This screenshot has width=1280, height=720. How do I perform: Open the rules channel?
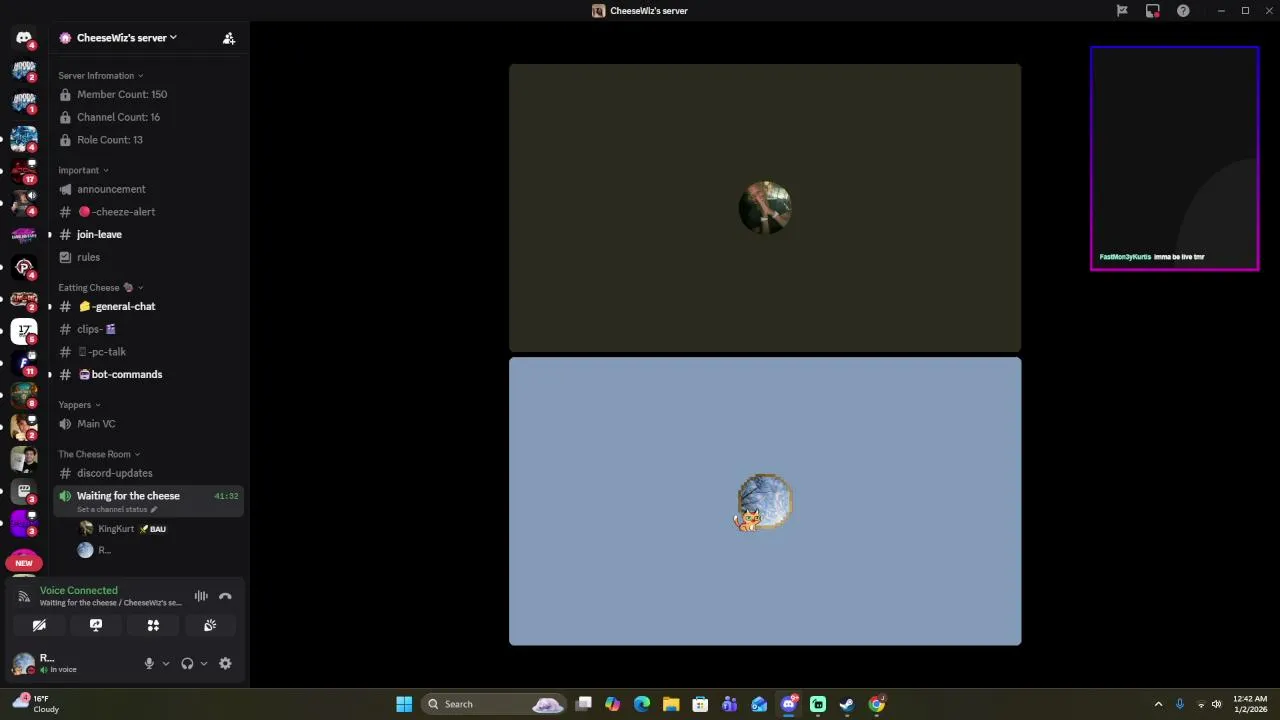(149, 257)
